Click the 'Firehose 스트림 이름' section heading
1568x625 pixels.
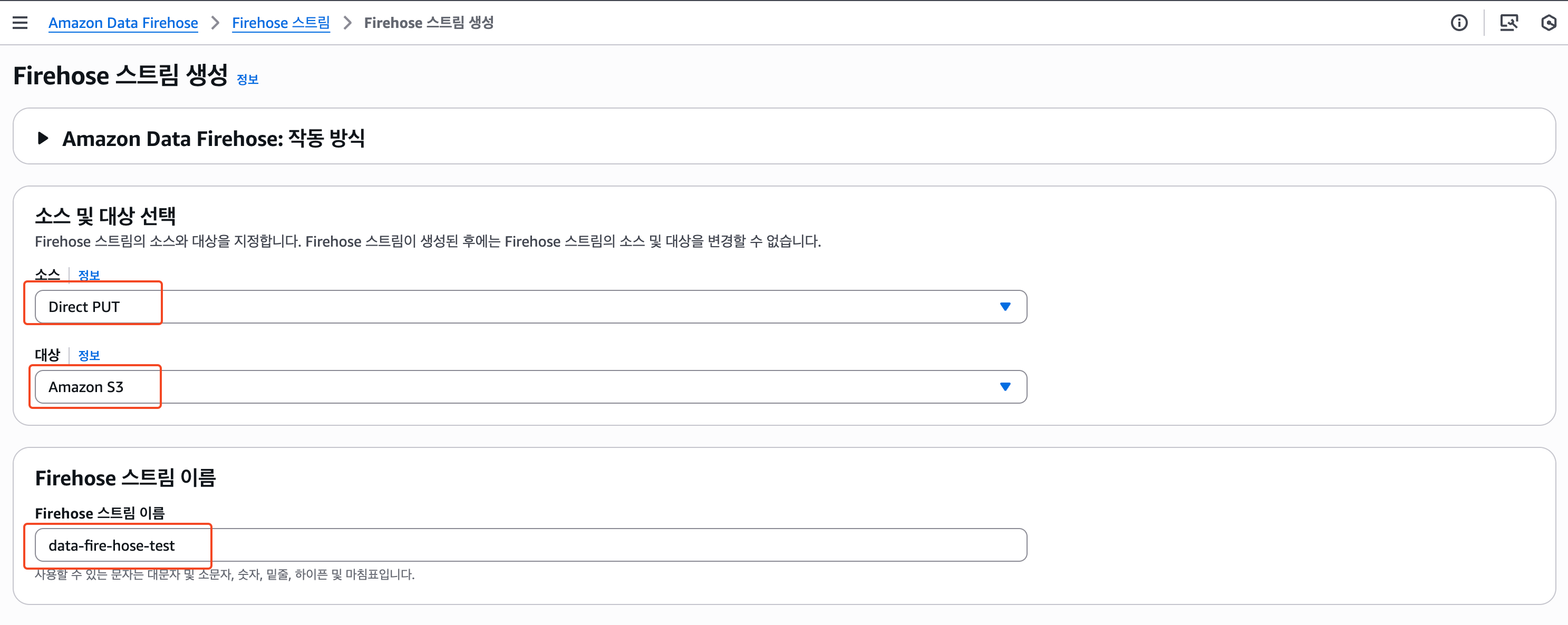pos(125,478)
